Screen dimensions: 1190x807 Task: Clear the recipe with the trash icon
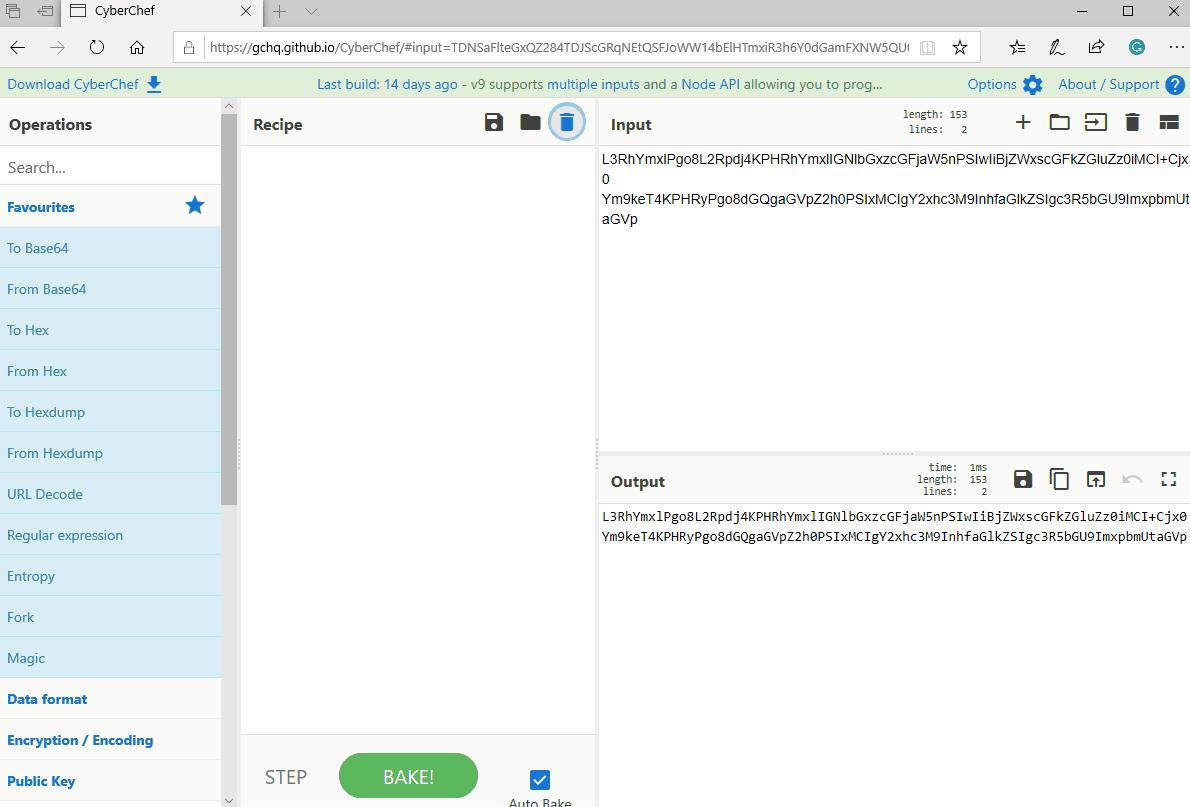click(567, 122)
